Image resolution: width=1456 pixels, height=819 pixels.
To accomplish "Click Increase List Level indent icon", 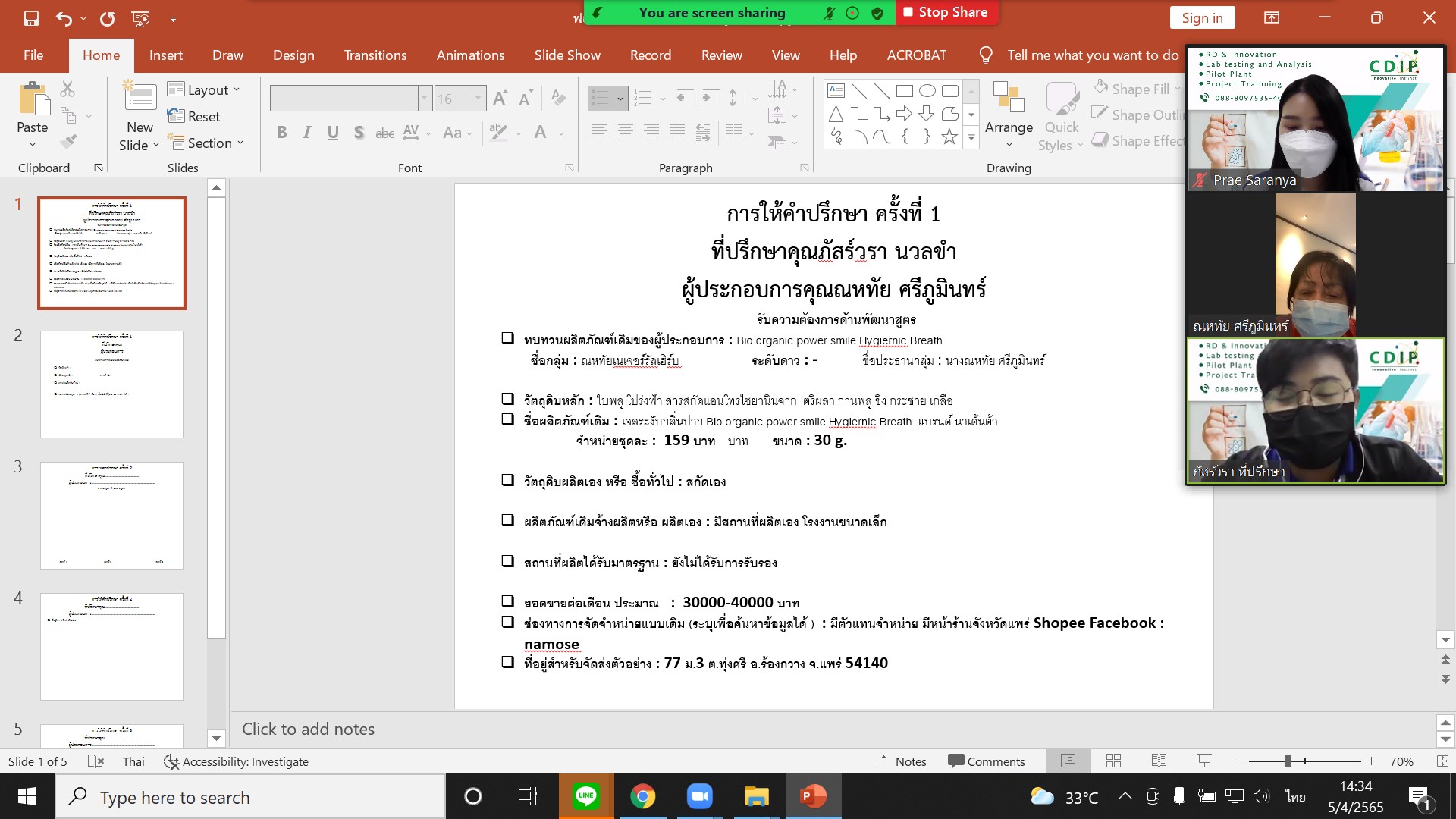I will point(711,98).
